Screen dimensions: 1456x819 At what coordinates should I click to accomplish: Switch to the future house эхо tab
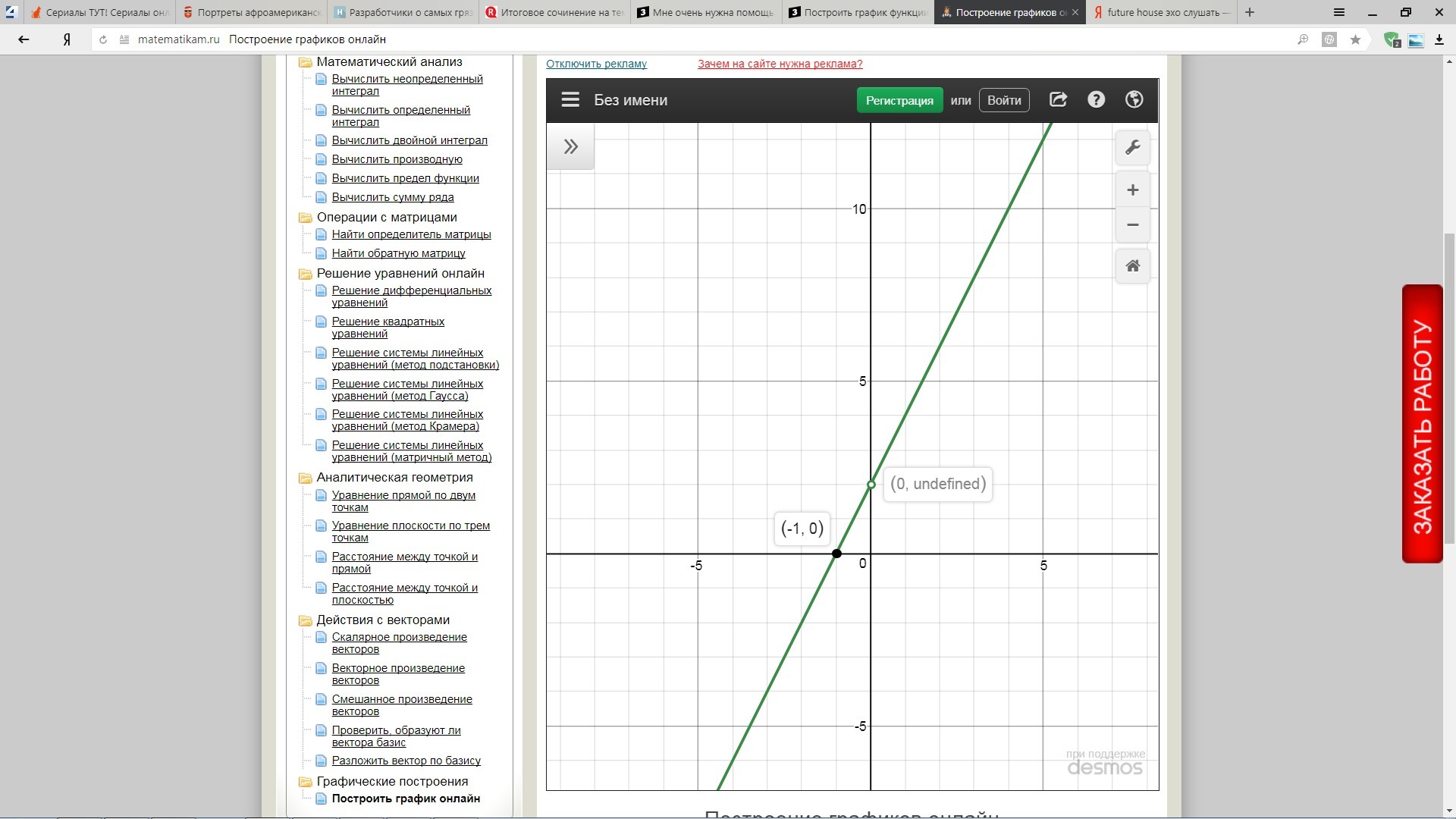tap(1161, 12)
